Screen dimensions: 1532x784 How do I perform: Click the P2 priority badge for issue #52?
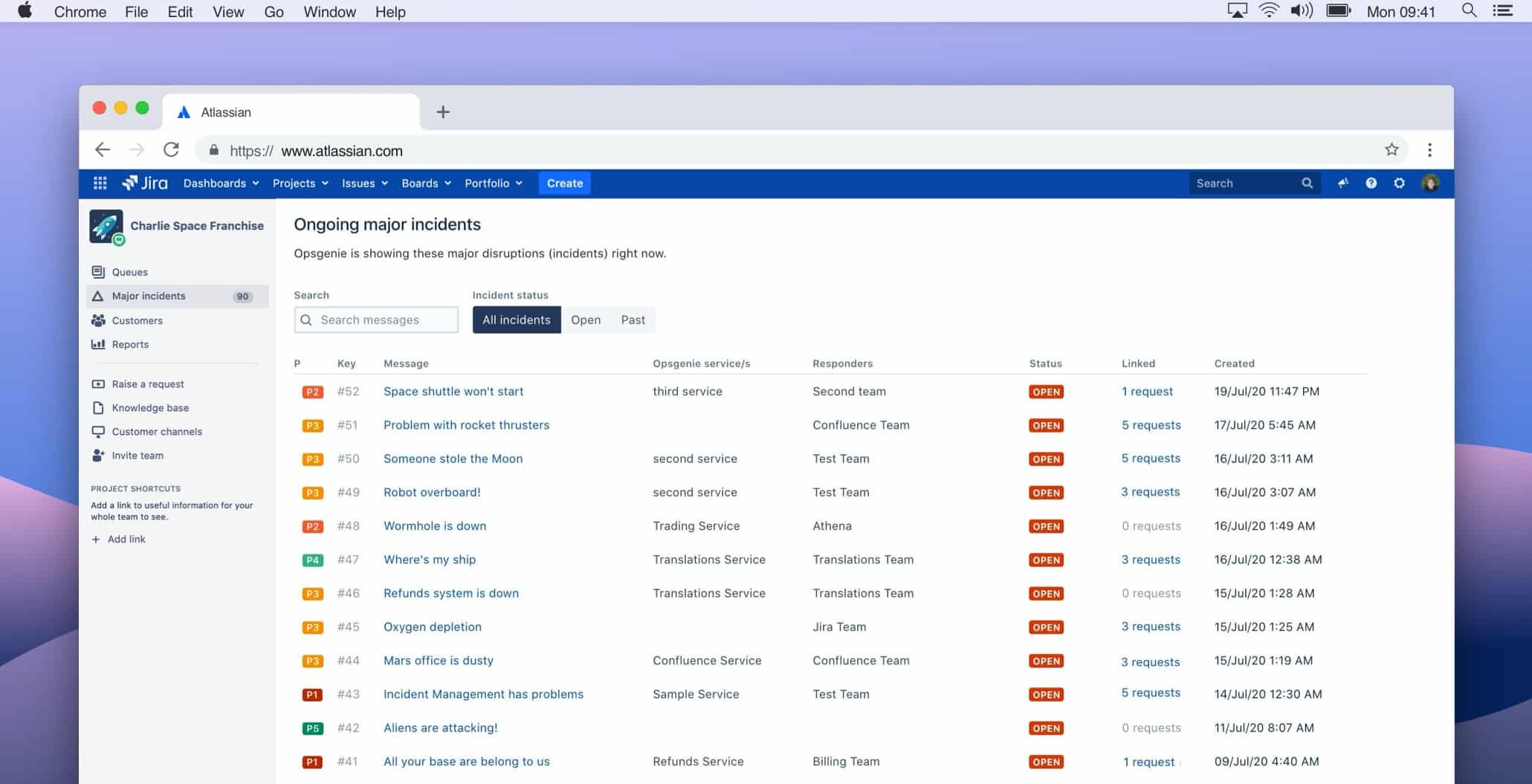pos(312,392)
